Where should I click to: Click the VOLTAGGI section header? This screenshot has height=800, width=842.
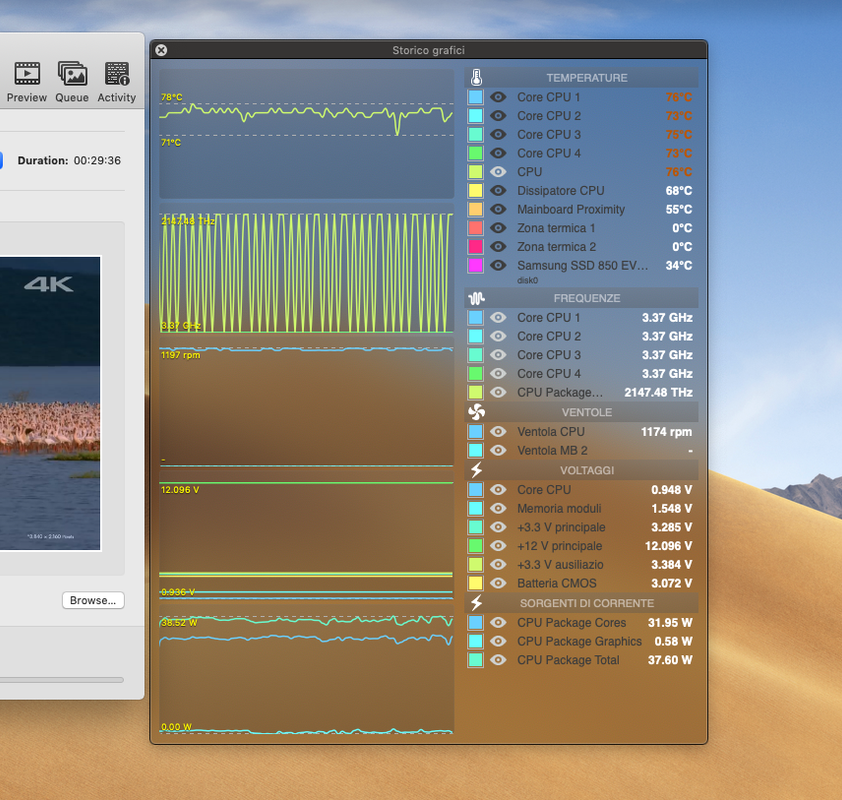coord(582,470)
